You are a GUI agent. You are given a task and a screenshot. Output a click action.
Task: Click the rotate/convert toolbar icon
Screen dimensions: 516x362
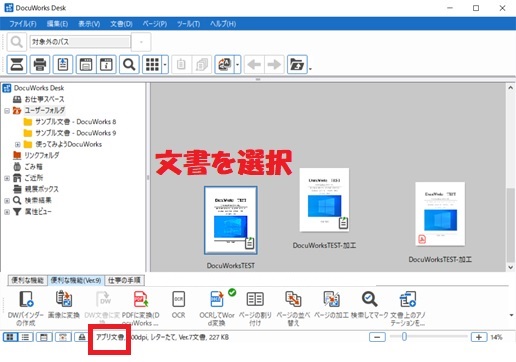224,64
